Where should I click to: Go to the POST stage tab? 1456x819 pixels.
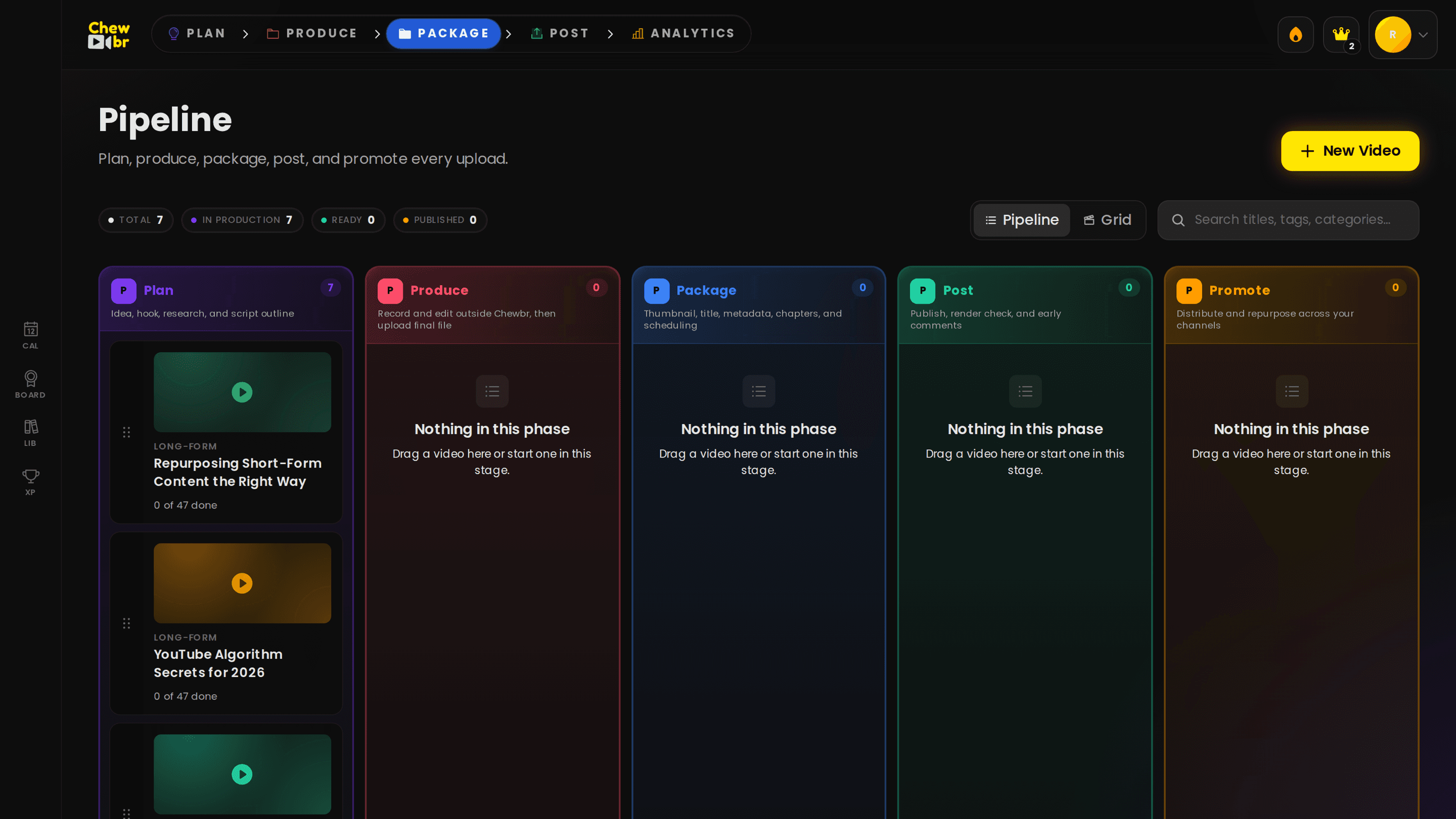pos(560,33)
